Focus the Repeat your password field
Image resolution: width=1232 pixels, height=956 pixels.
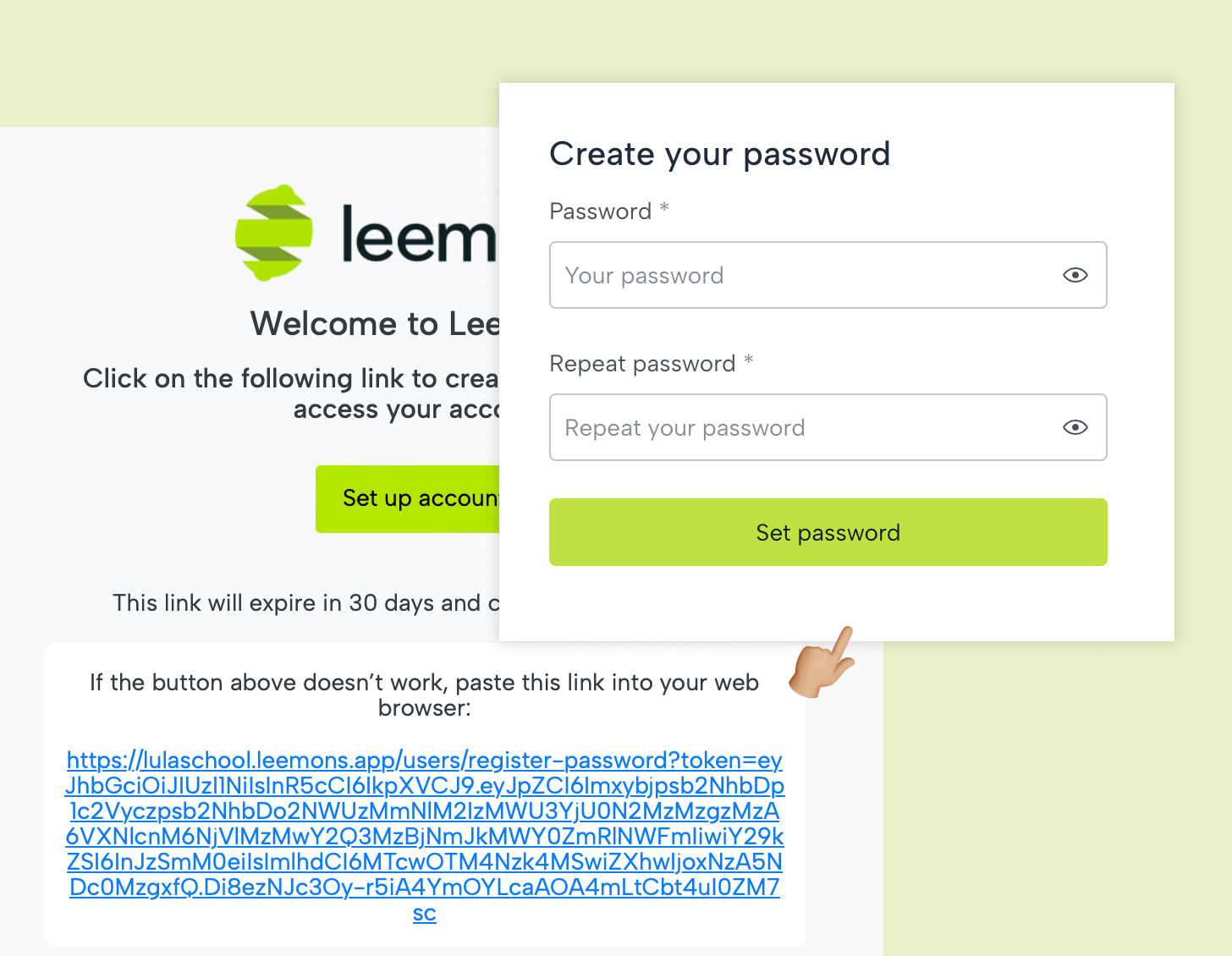tap(828, 427)
